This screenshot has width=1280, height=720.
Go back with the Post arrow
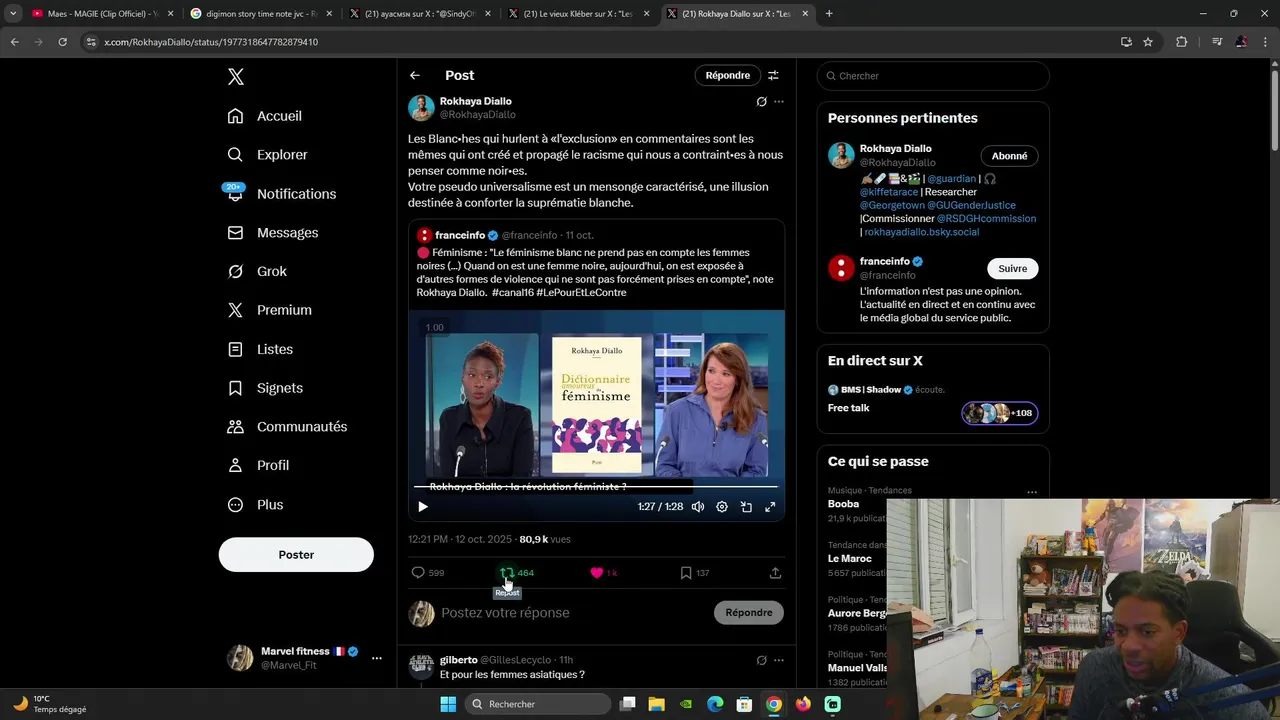click(x=415, y=76)
